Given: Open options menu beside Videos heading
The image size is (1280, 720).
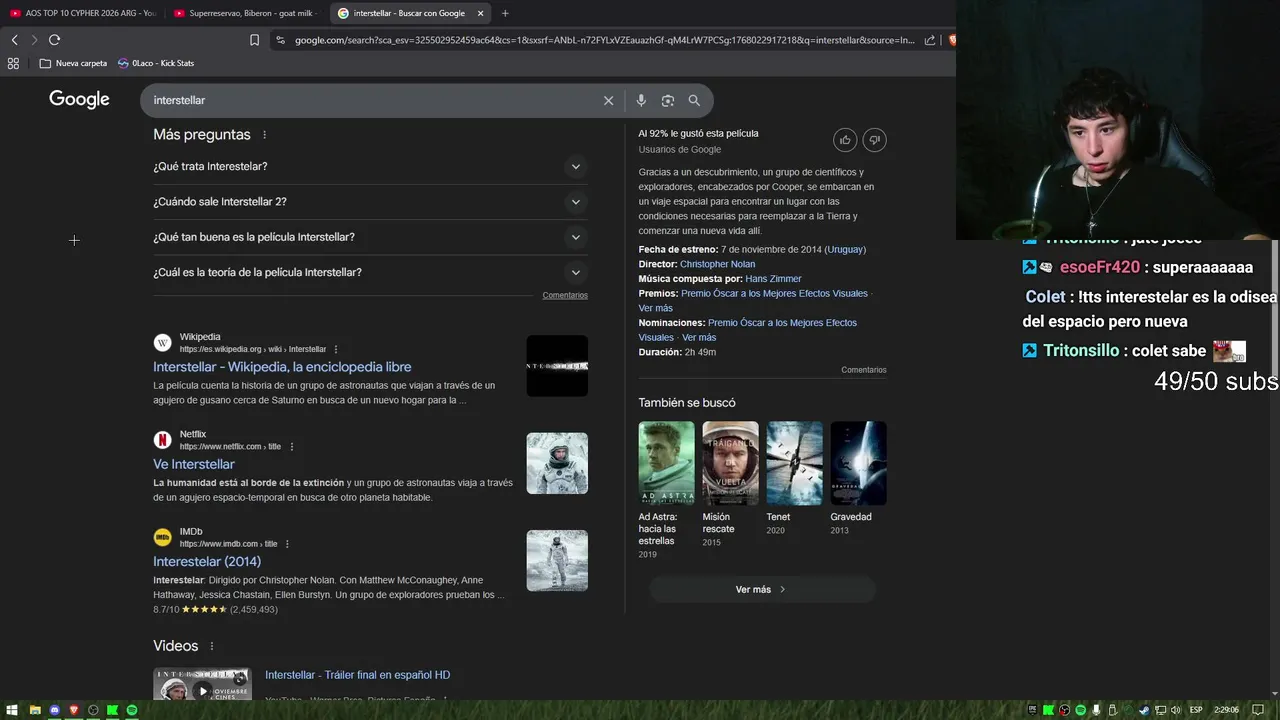Looking at the screenshot, I should (x=212, y=646).
